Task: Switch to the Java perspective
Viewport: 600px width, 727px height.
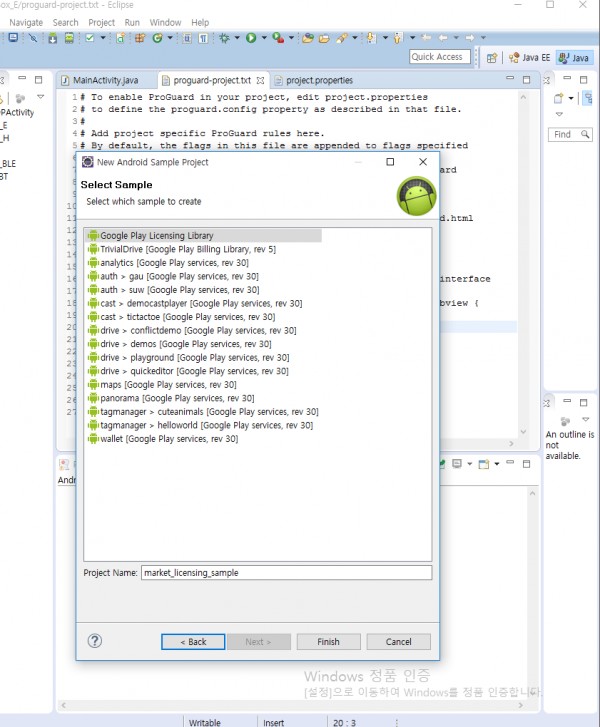Action: [574, 58]
